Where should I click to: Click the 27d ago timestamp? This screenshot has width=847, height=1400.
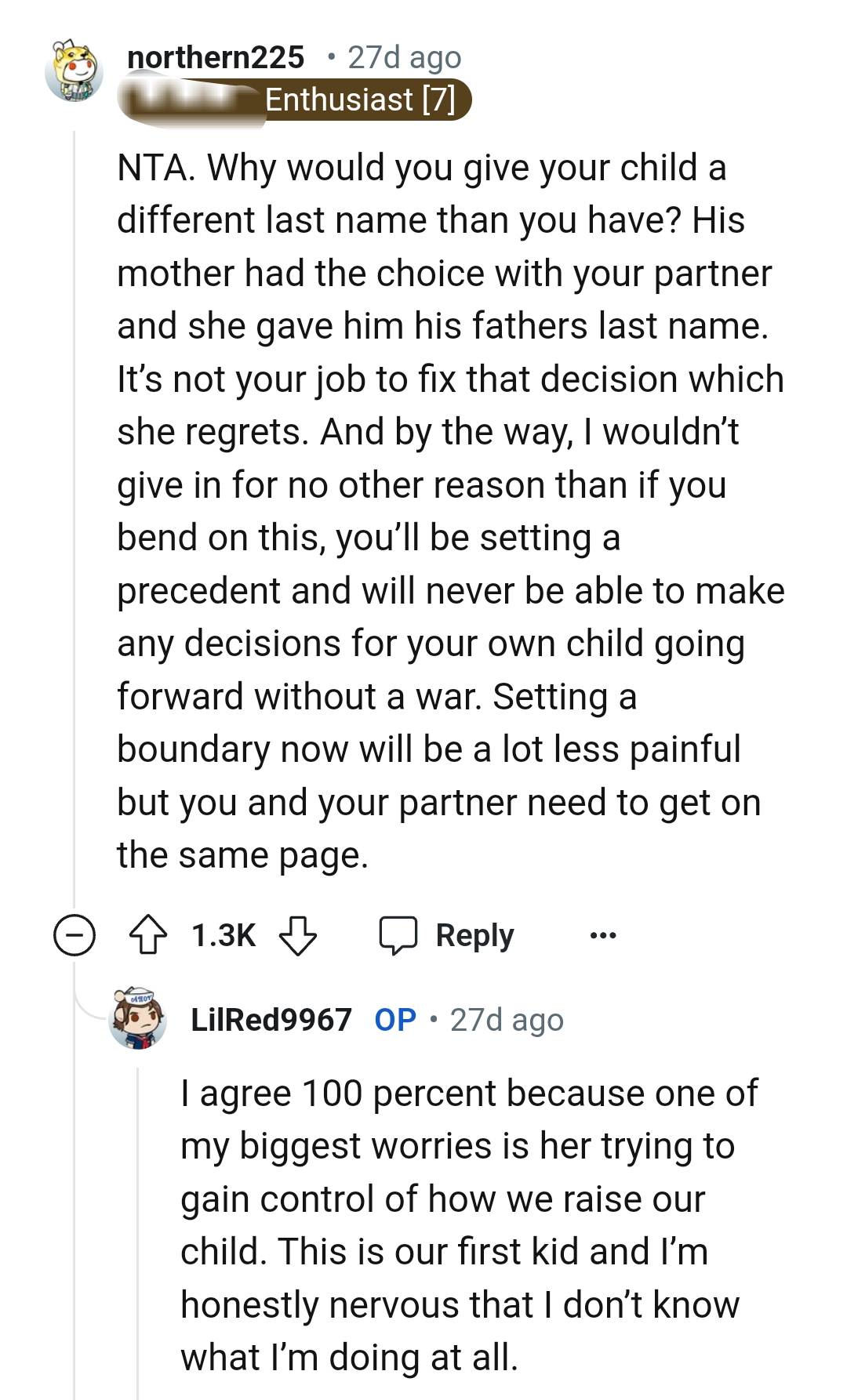[x=402, y=57]
